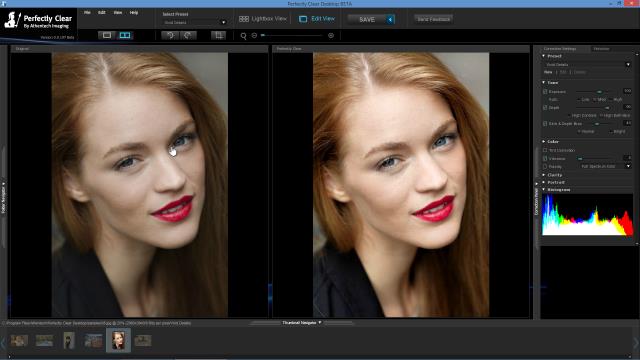This screenshot has height=360, width=640.
Task: Open the Edit menu
Action: pos(102,13)
